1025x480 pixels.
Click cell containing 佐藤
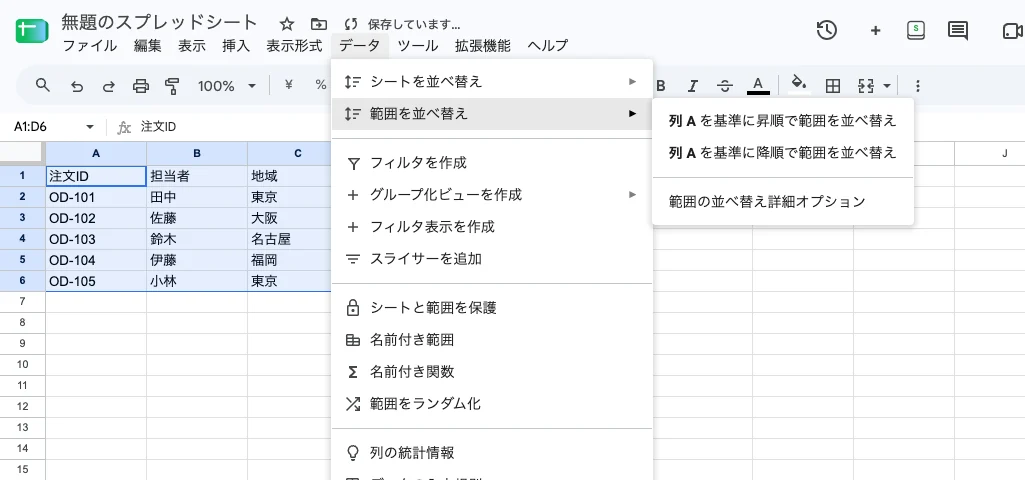point(197,218)
